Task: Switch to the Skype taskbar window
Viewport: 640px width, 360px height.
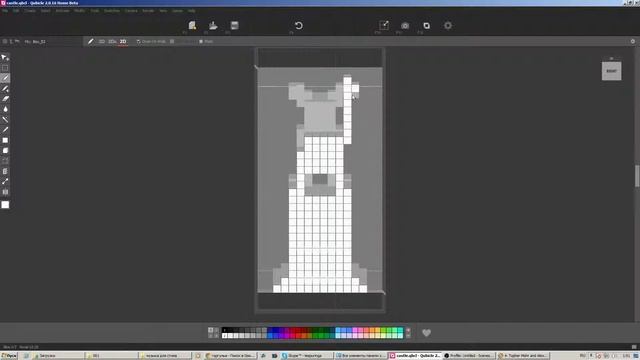Action: pos(306,356)
